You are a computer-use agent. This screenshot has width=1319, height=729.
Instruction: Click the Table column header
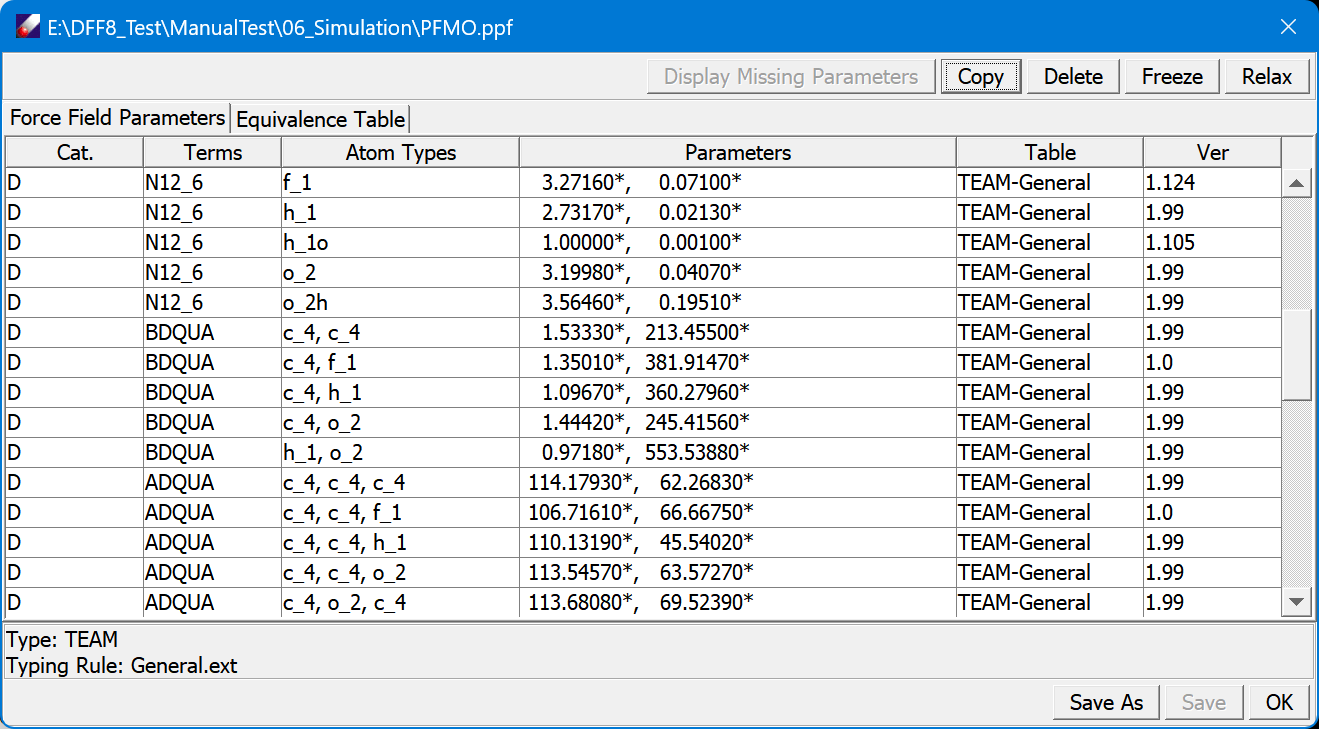(x=1049, y=152)
